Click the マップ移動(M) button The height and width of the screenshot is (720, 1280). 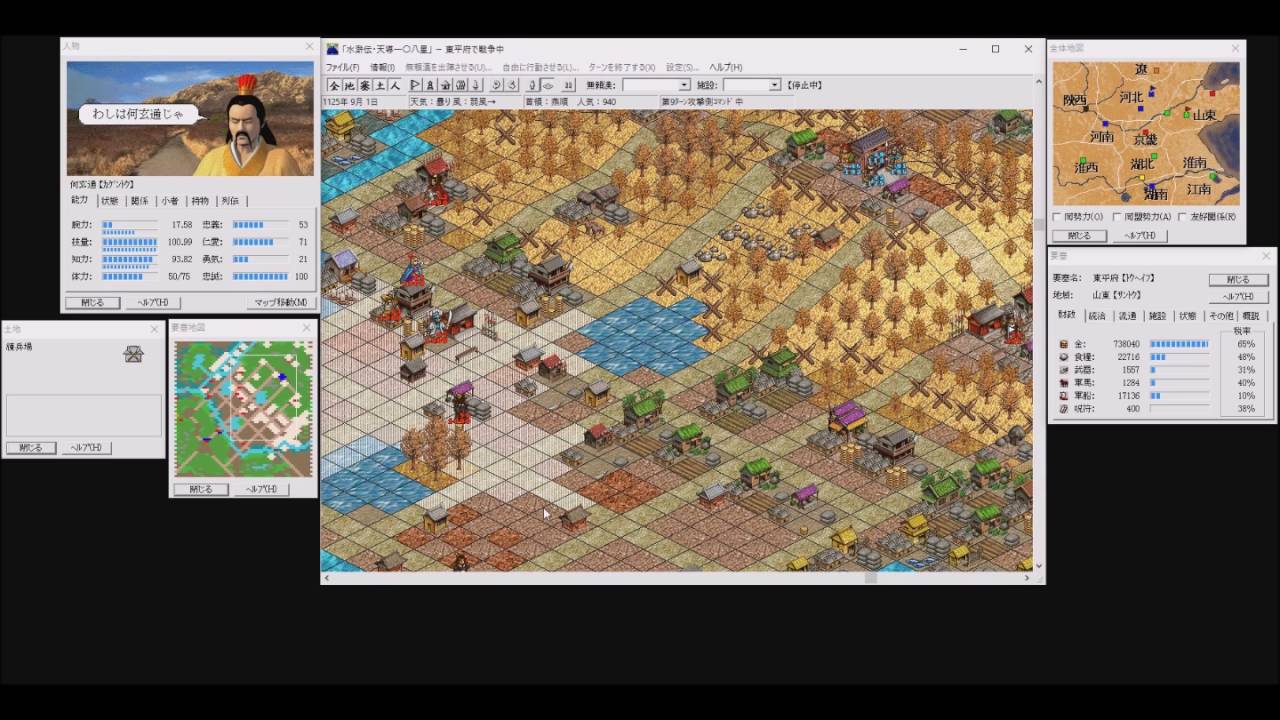tap(281, 303)
